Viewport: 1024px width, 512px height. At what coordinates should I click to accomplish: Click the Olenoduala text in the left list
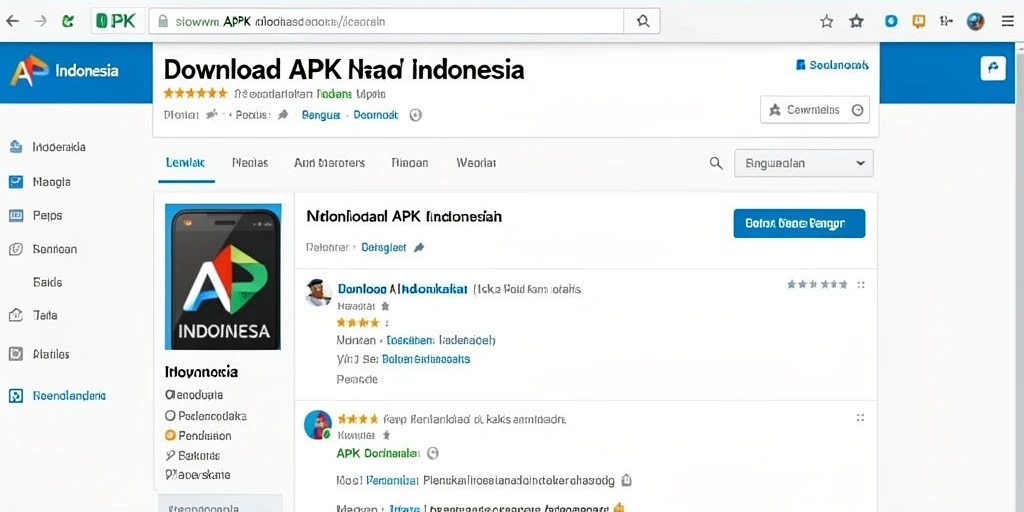click(x=194, y=395)
